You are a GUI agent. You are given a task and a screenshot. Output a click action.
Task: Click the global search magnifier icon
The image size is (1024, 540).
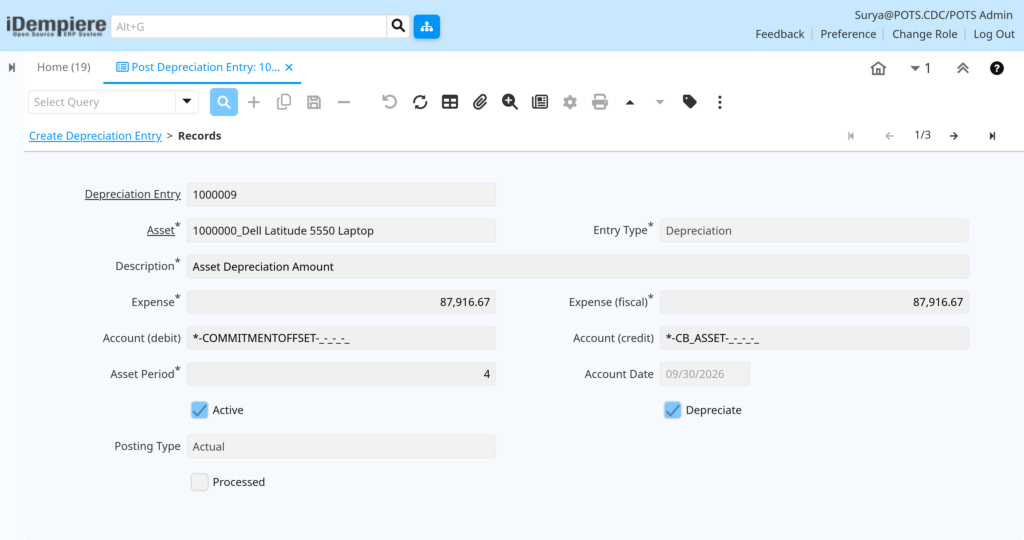(x=398, y=26)
